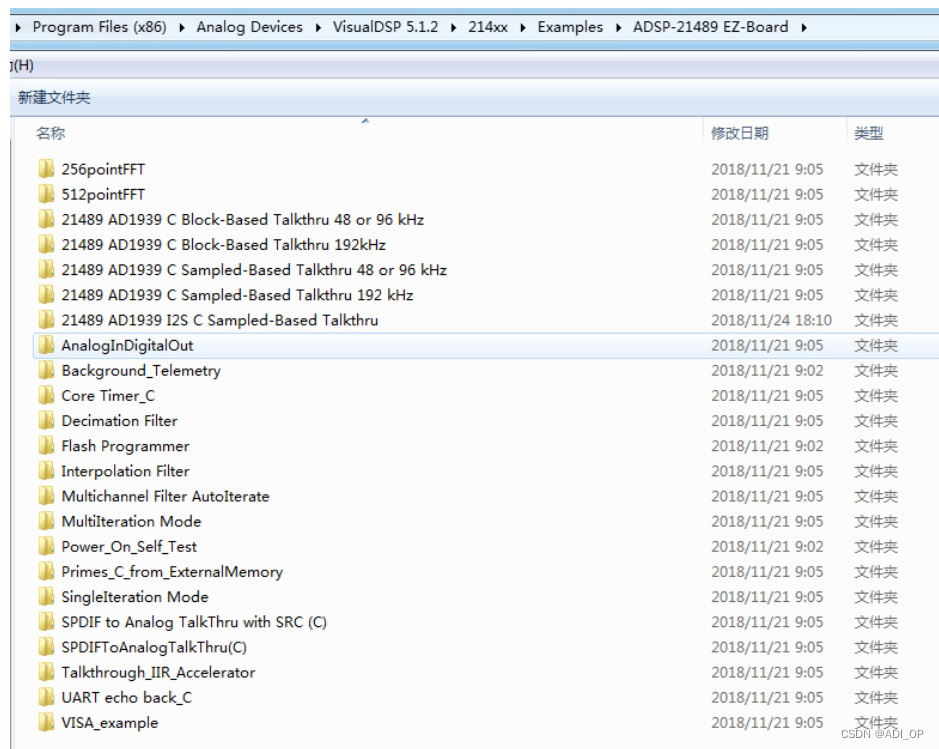Open the partially visible (H) menu item

(22, 65)
